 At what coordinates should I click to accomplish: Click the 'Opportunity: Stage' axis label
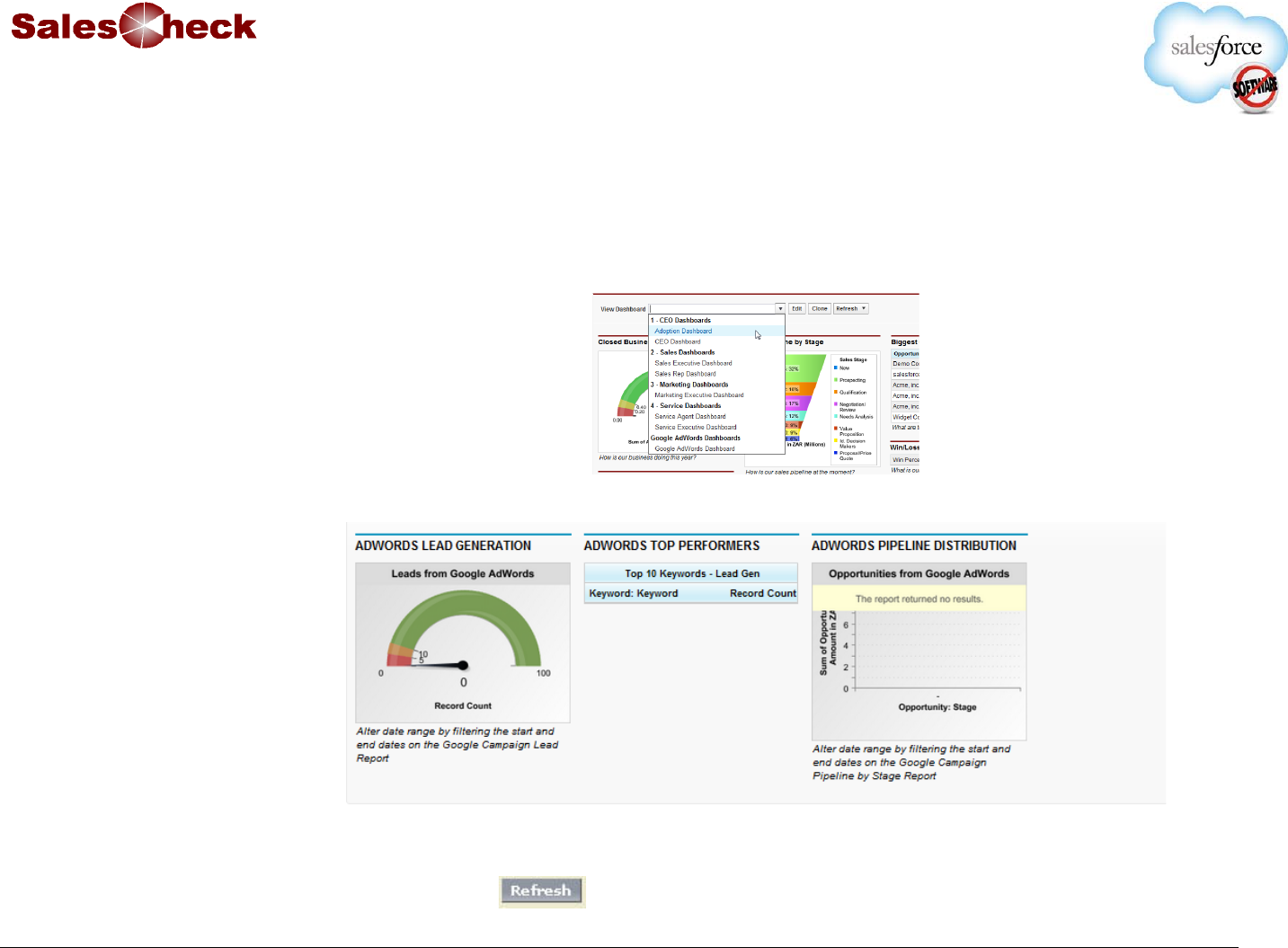click(x=937, y=707)
